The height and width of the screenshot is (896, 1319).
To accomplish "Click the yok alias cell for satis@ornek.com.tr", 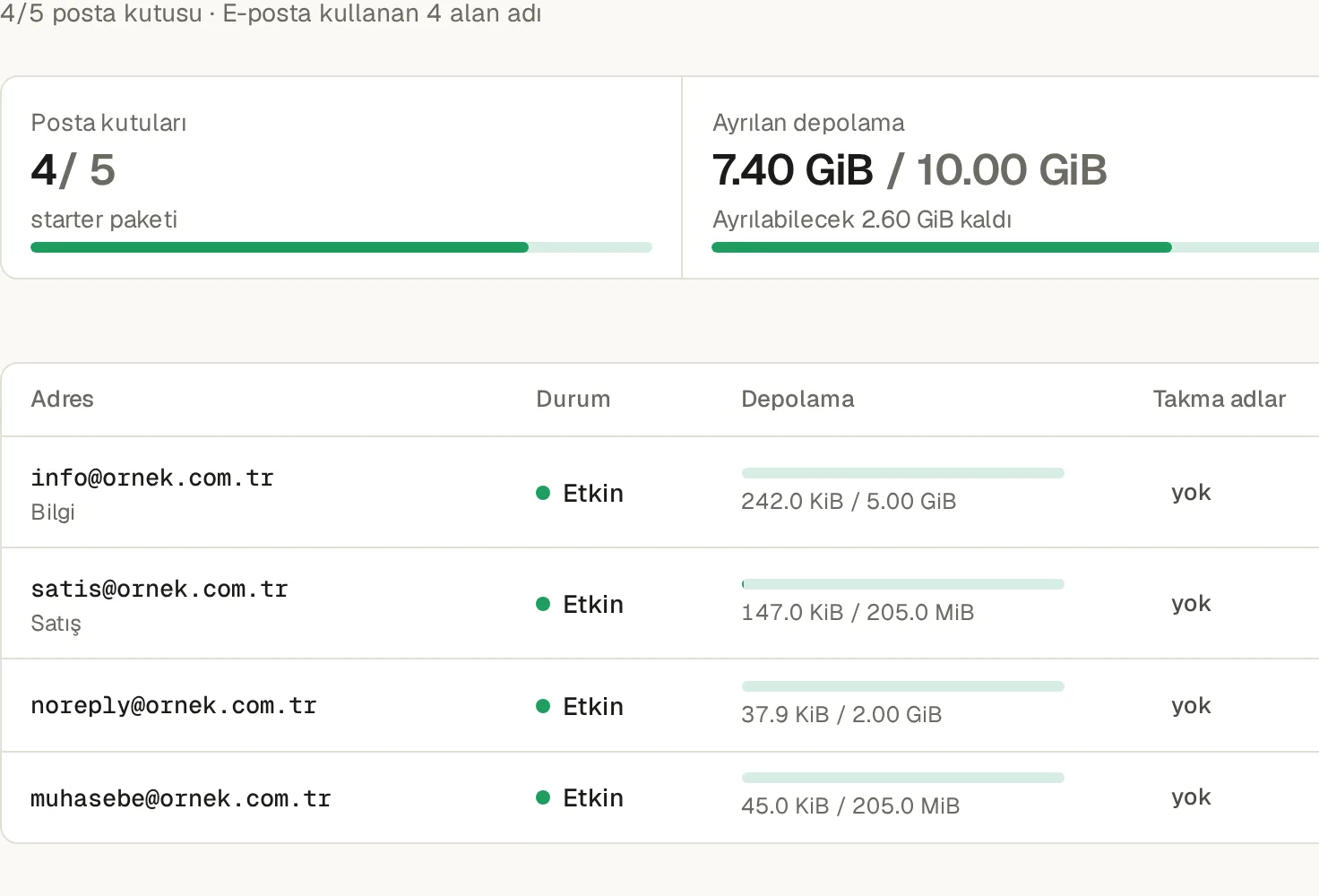I will 1191,604.
